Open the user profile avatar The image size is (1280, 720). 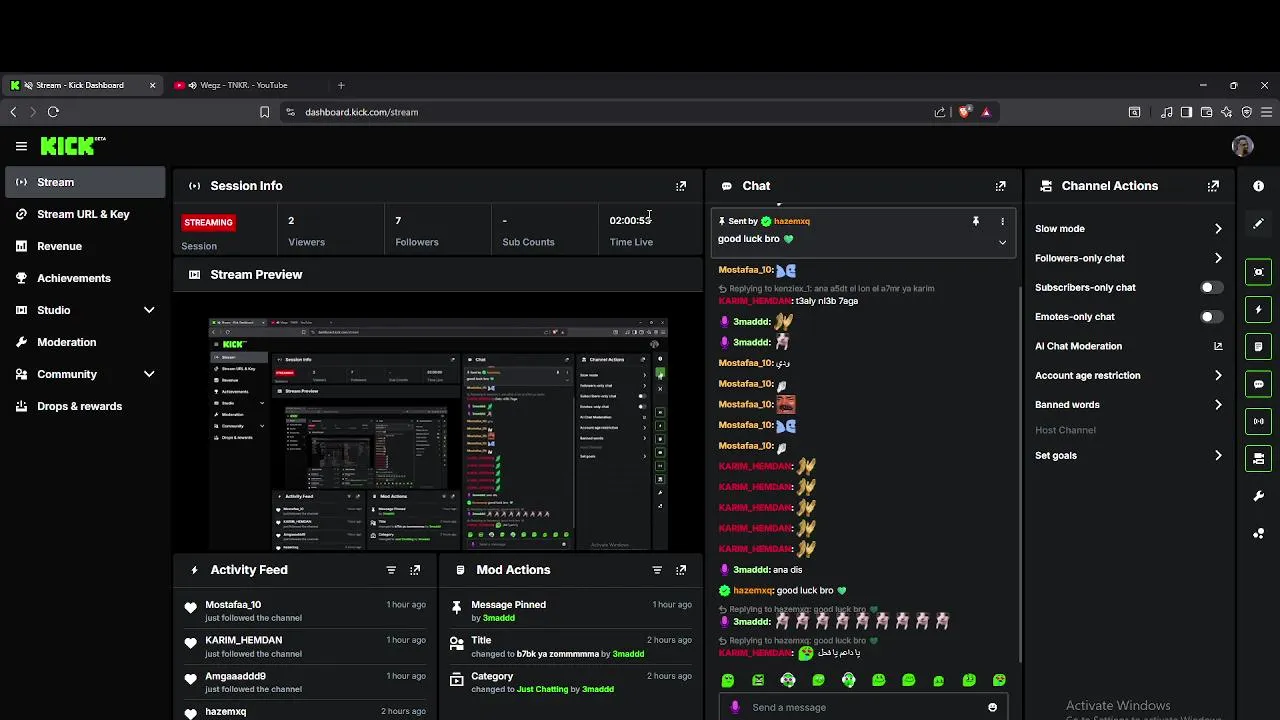(1243, 146)
